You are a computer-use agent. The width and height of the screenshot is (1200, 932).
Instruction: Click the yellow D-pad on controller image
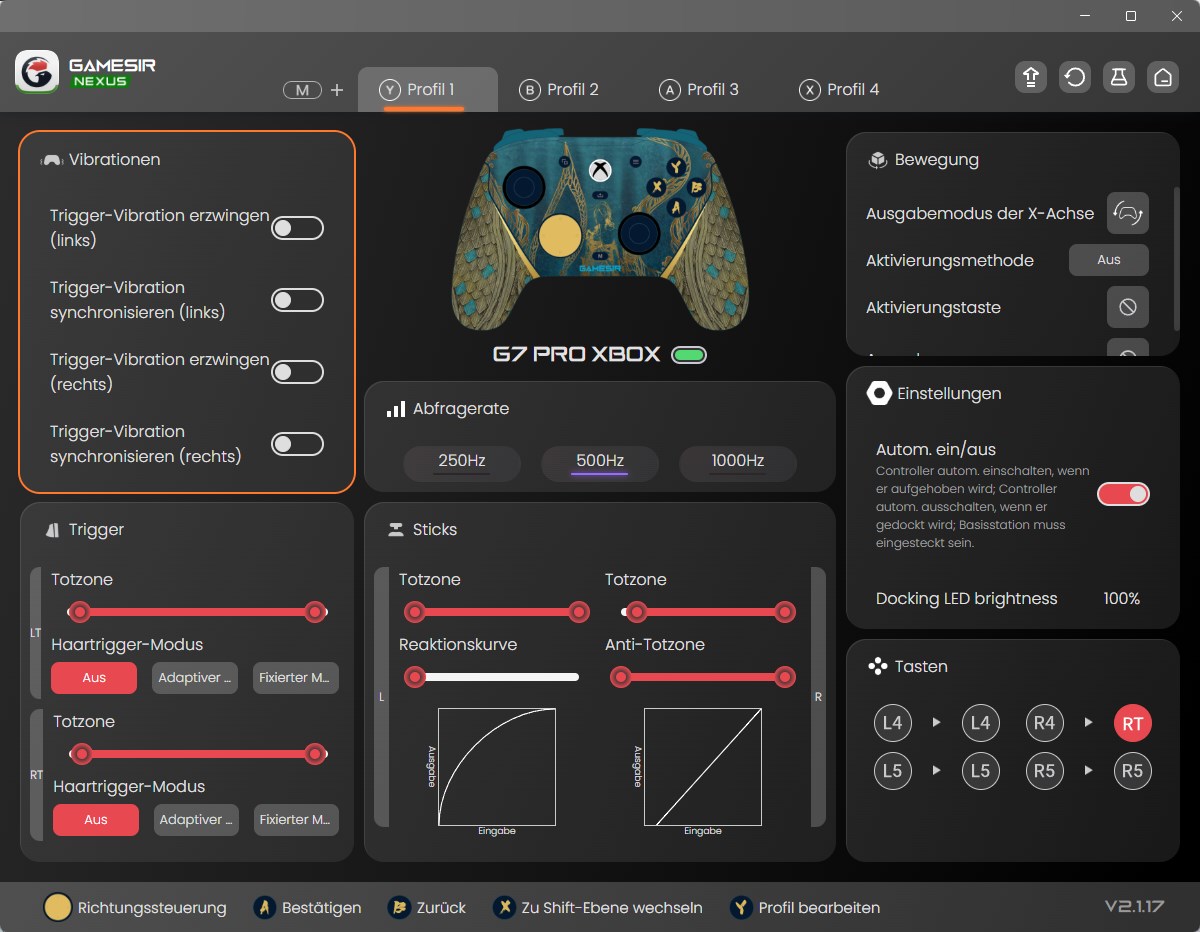(560, 235)
